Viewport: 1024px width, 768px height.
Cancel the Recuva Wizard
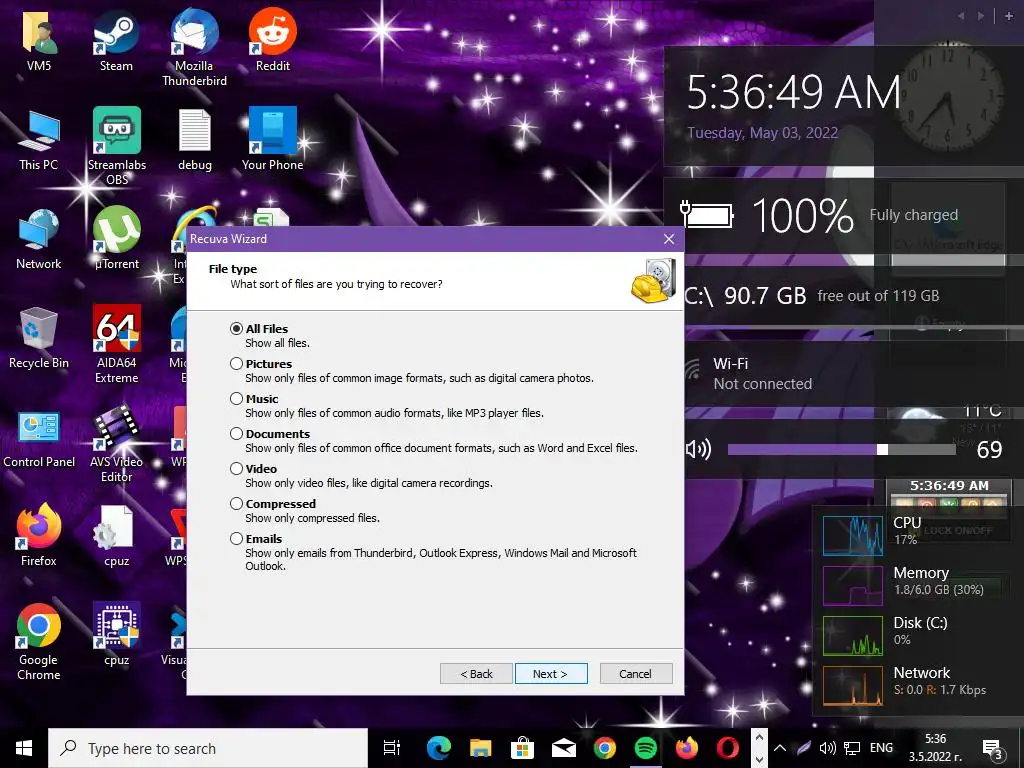[x=635, y=674]
